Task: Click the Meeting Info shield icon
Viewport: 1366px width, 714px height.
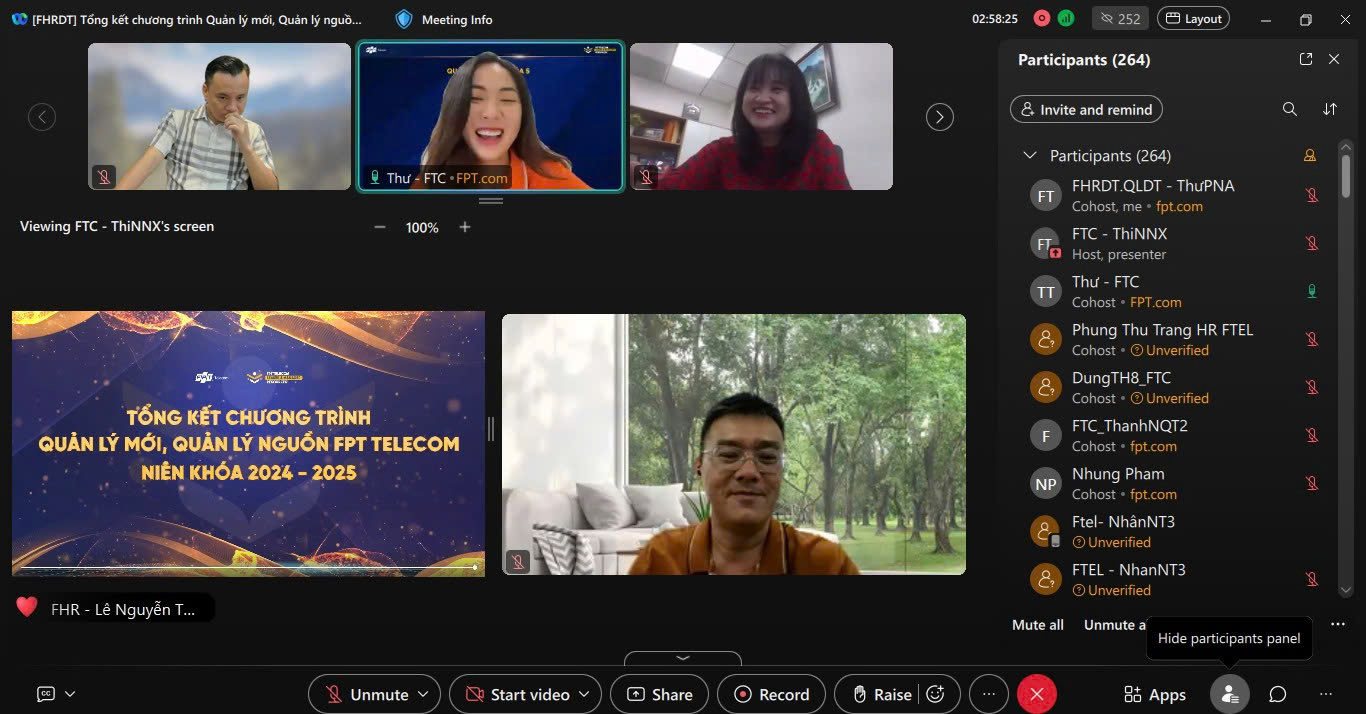Action: coord(404,19)
